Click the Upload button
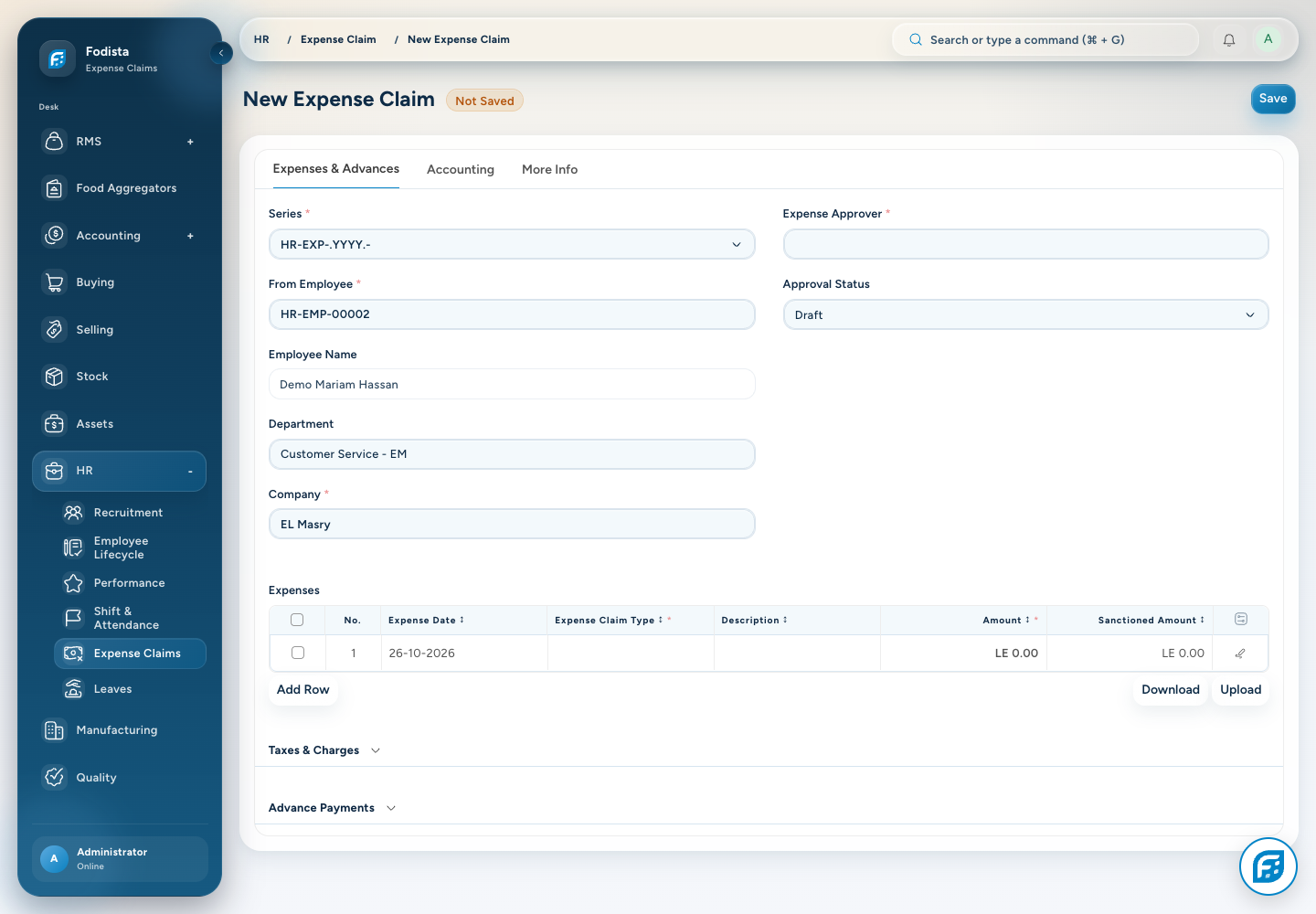Image resolution: width=1316 pixels, height=914 pixels. point(1241,690)
